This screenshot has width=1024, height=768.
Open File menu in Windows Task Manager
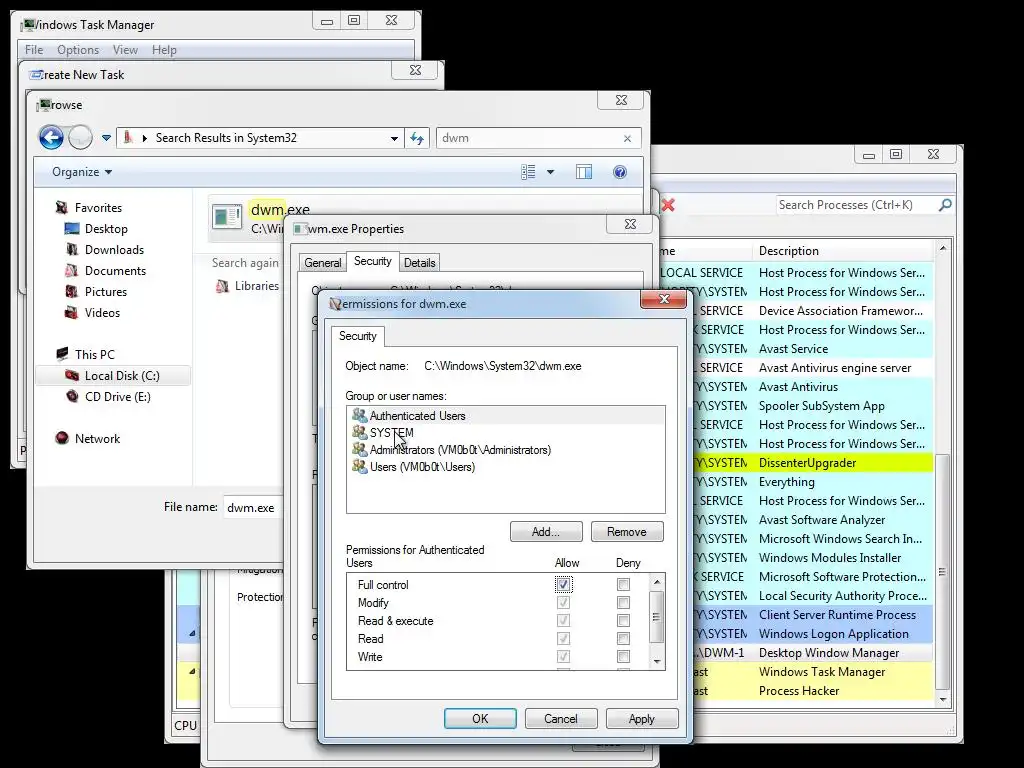click(x=34, y=50)
